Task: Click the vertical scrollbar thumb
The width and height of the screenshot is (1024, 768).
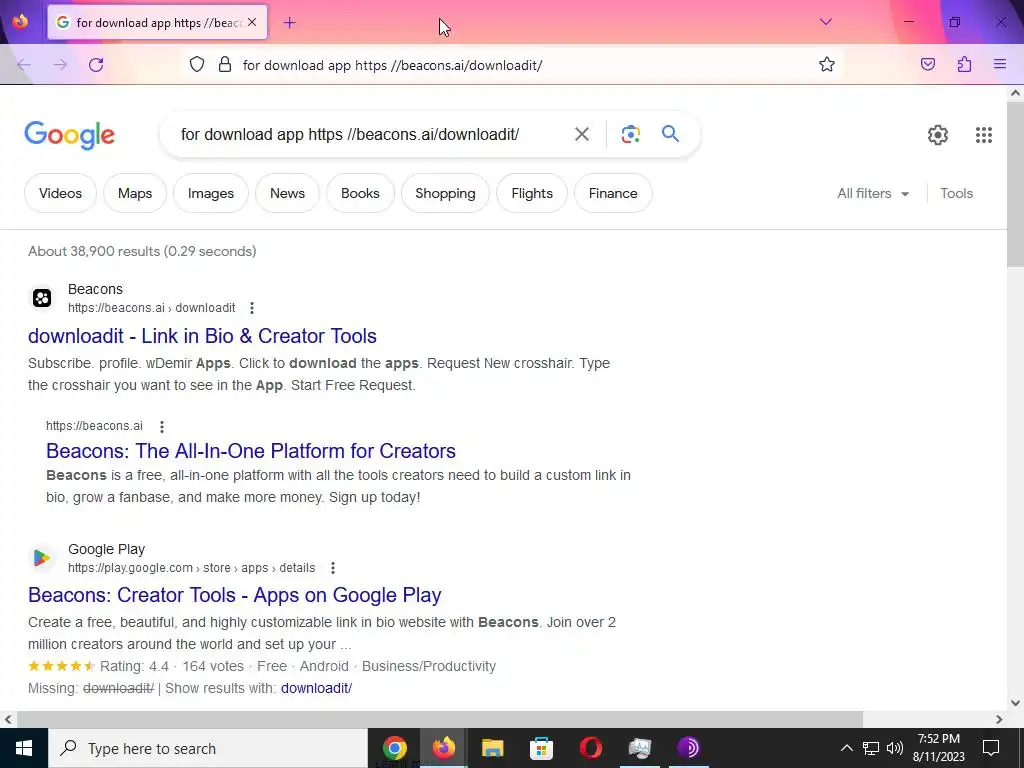Action: (1015, 183)
